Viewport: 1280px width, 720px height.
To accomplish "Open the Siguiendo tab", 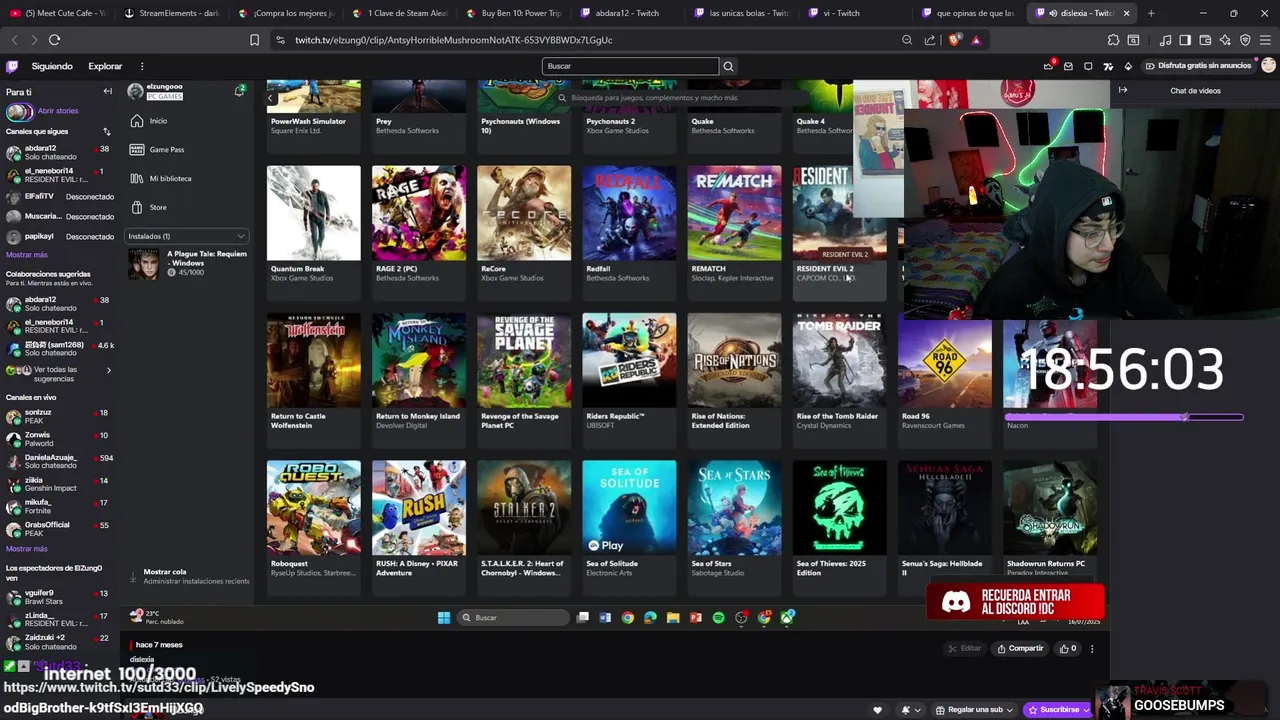I will click(x=52, y=66).
